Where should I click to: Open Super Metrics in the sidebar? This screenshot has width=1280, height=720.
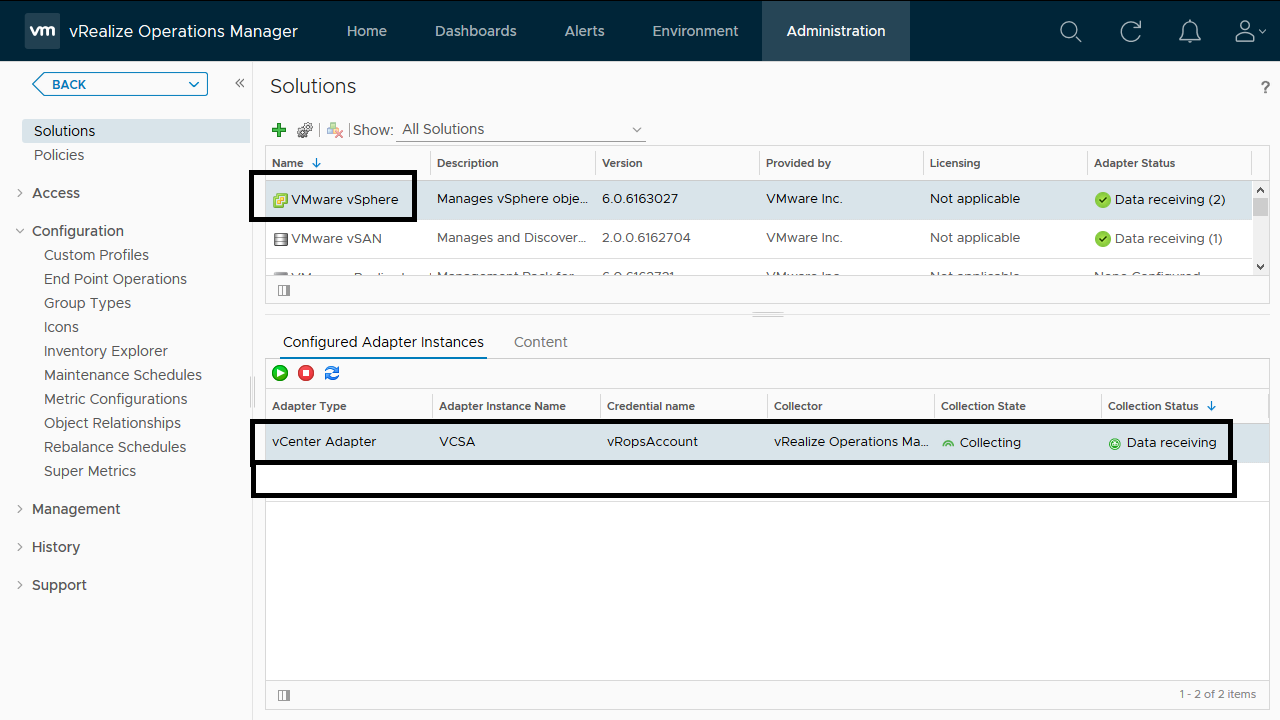point(90,471)
